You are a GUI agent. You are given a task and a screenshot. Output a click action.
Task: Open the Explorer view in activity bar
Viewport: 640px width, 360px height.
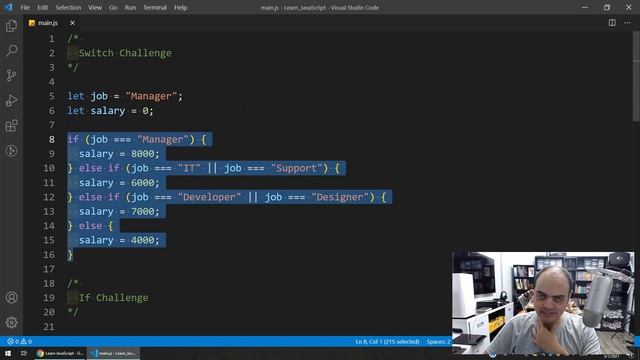click(11, 26)
